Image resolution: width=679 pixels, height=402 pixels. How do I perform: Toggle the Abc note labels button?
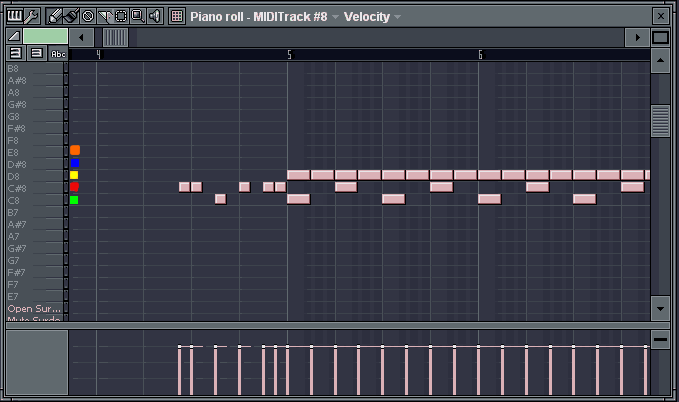point(58,54)
